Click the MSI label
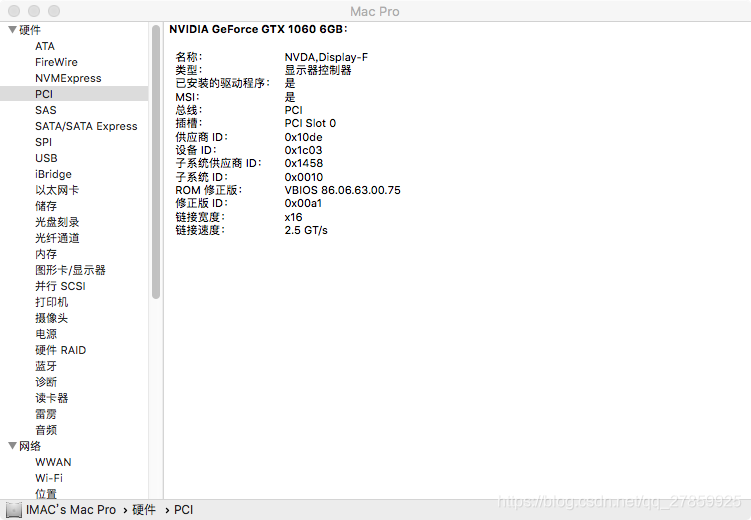This screenshot has height=520, width=751. click(187, 97)
